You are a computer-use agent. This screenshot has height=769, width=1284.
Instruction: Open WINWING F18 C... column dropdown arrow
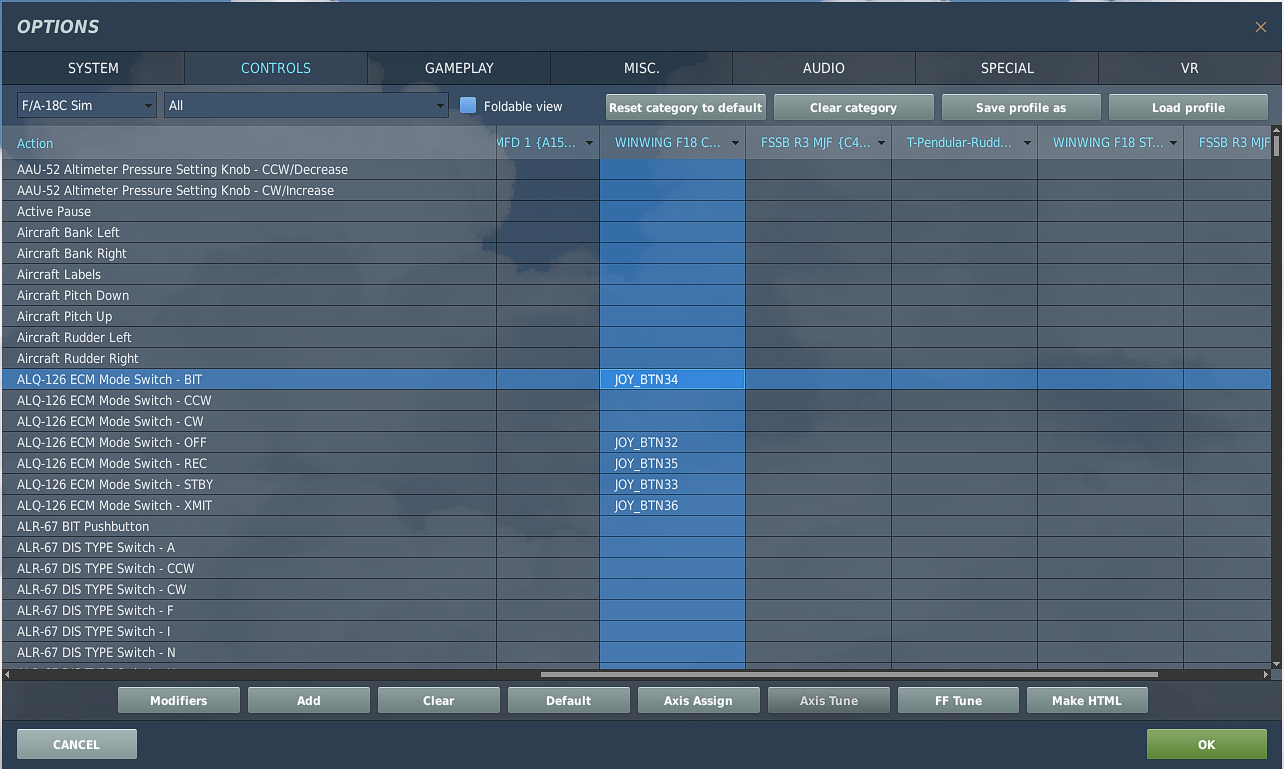click(735, 143)
